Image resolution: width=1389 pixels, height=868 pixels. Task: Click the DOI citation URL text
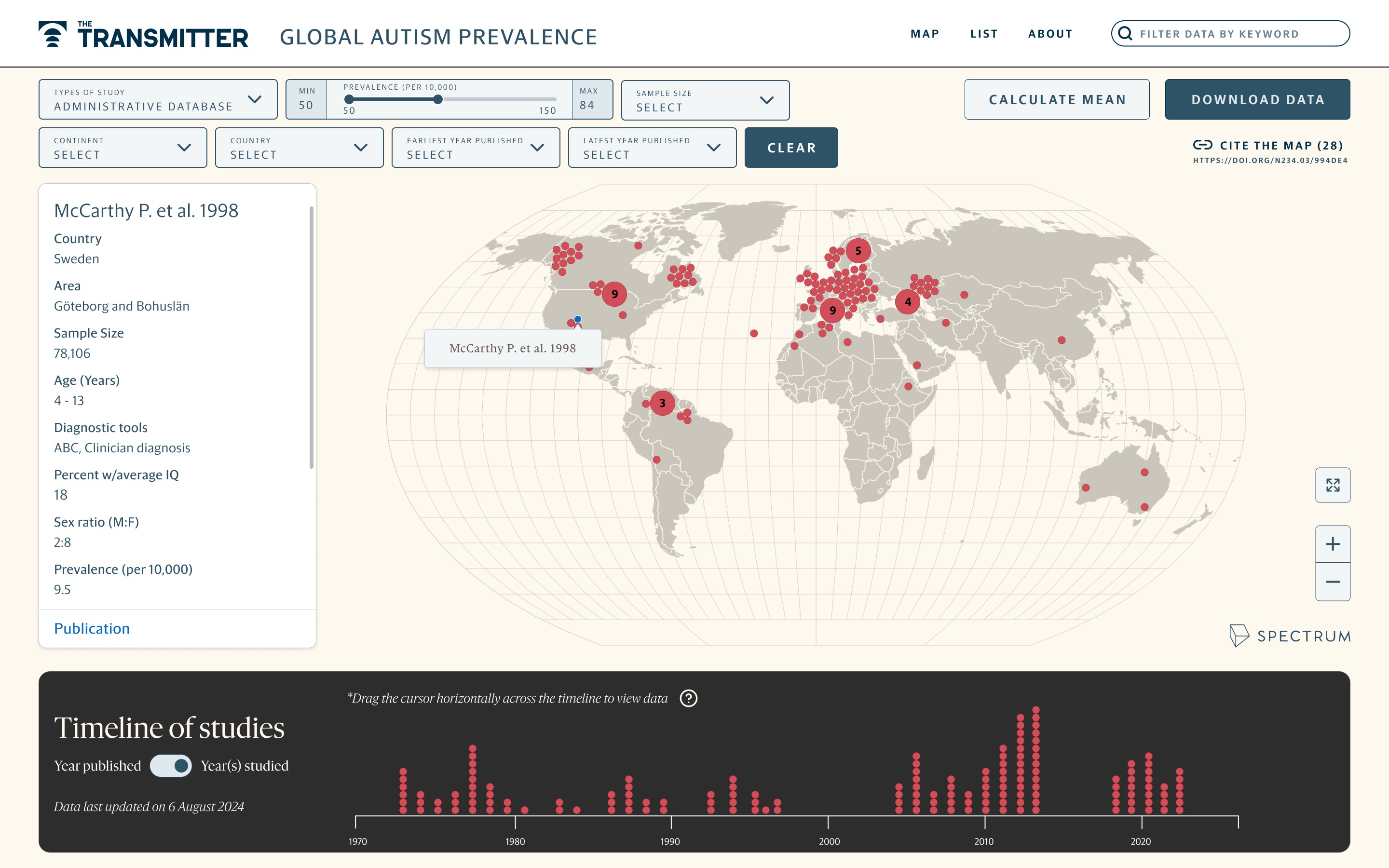1269,161
